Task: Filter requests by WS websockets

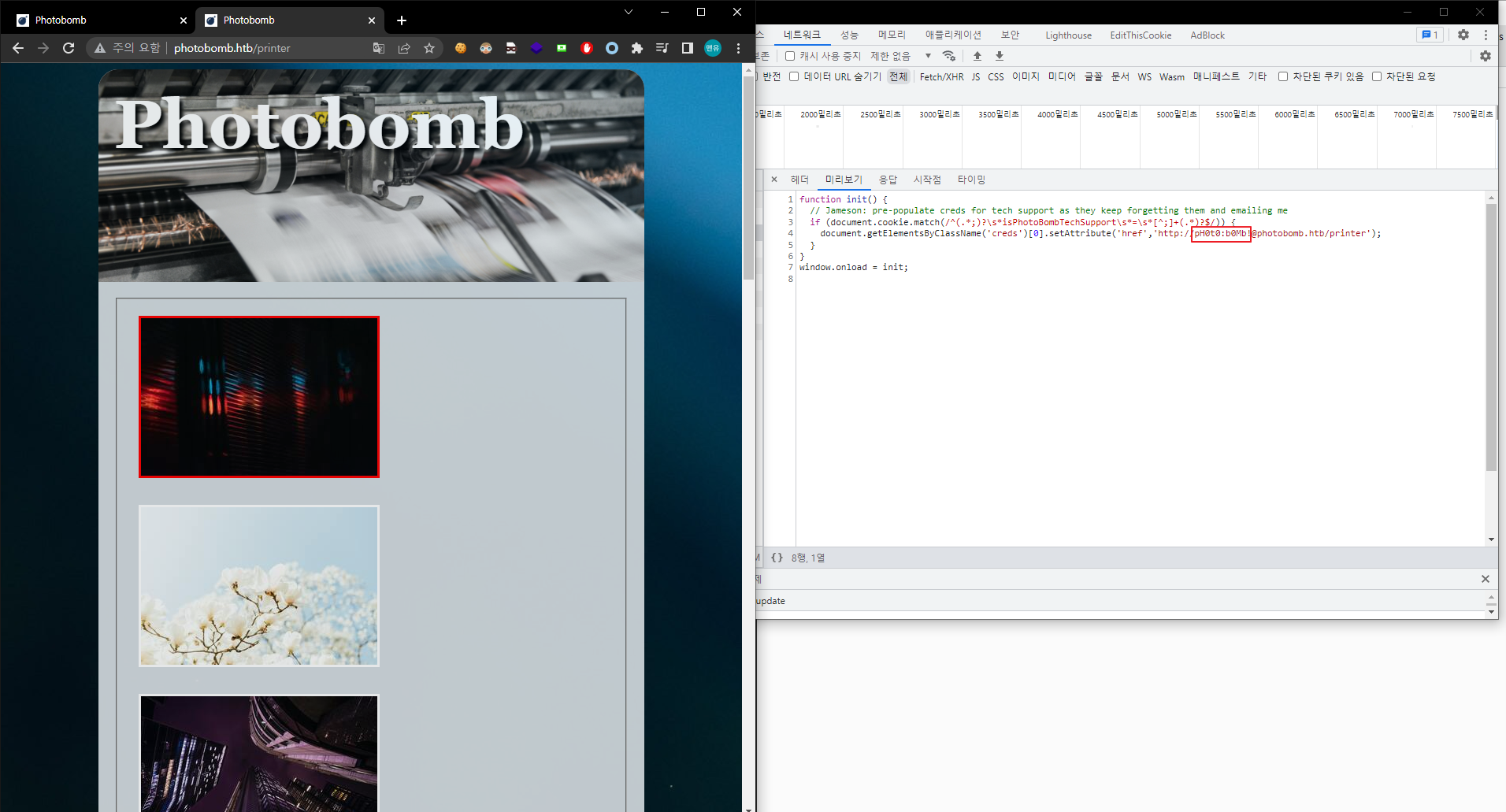Action: [1144, 76]
